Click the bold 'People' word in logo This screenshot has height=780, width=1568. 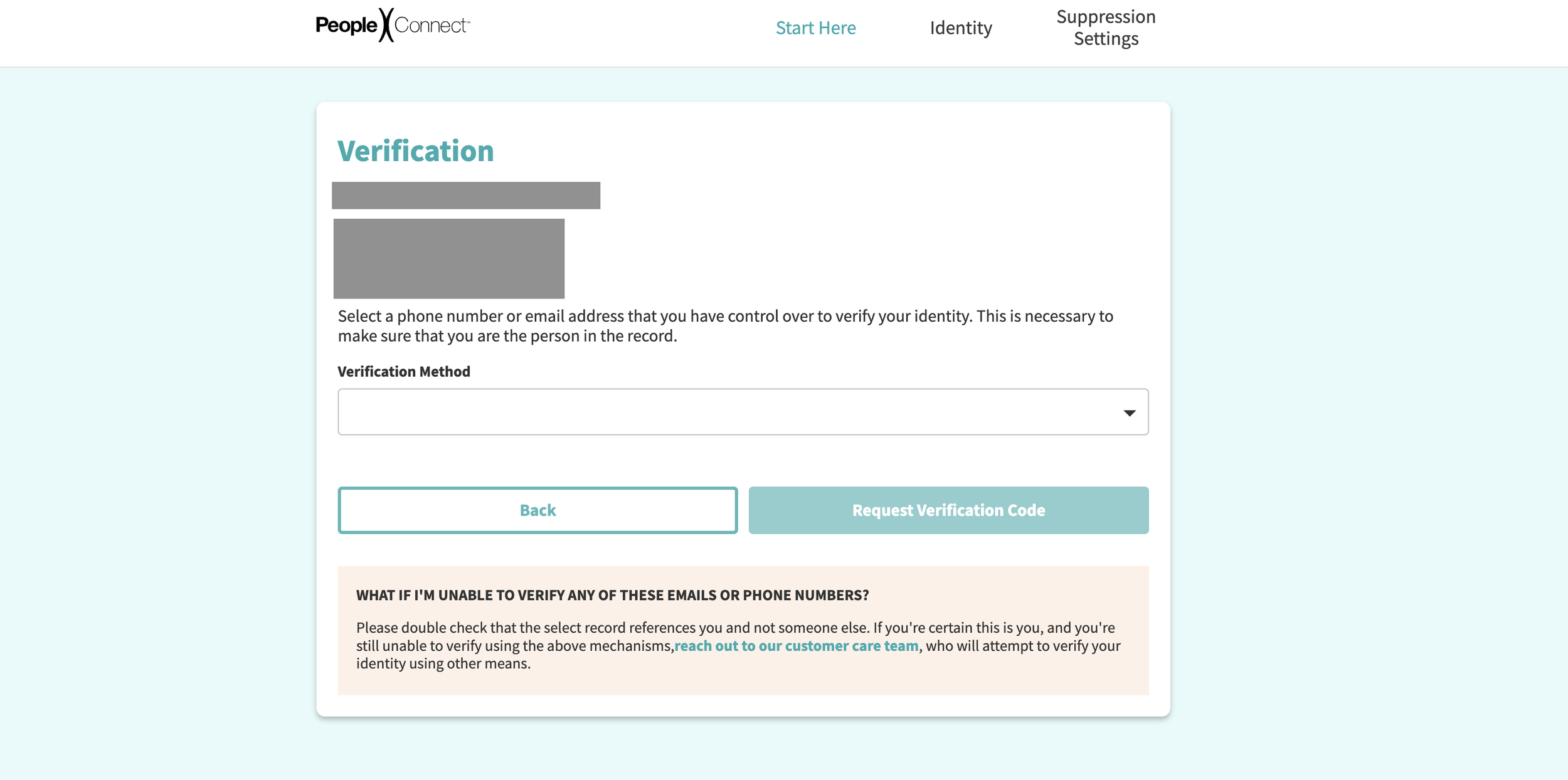(346, 26)
